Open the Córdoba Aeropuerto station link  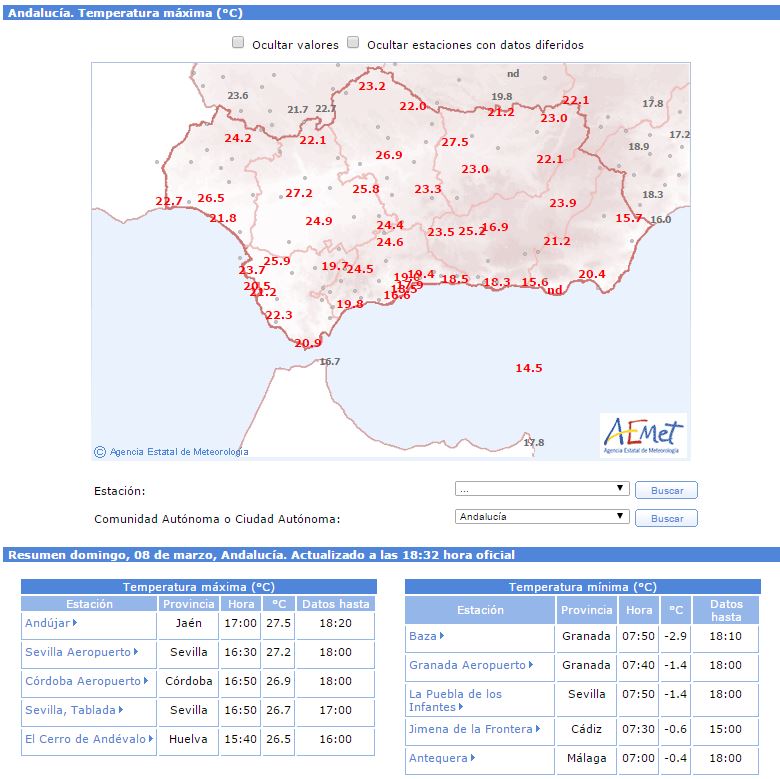click(87, 681)
